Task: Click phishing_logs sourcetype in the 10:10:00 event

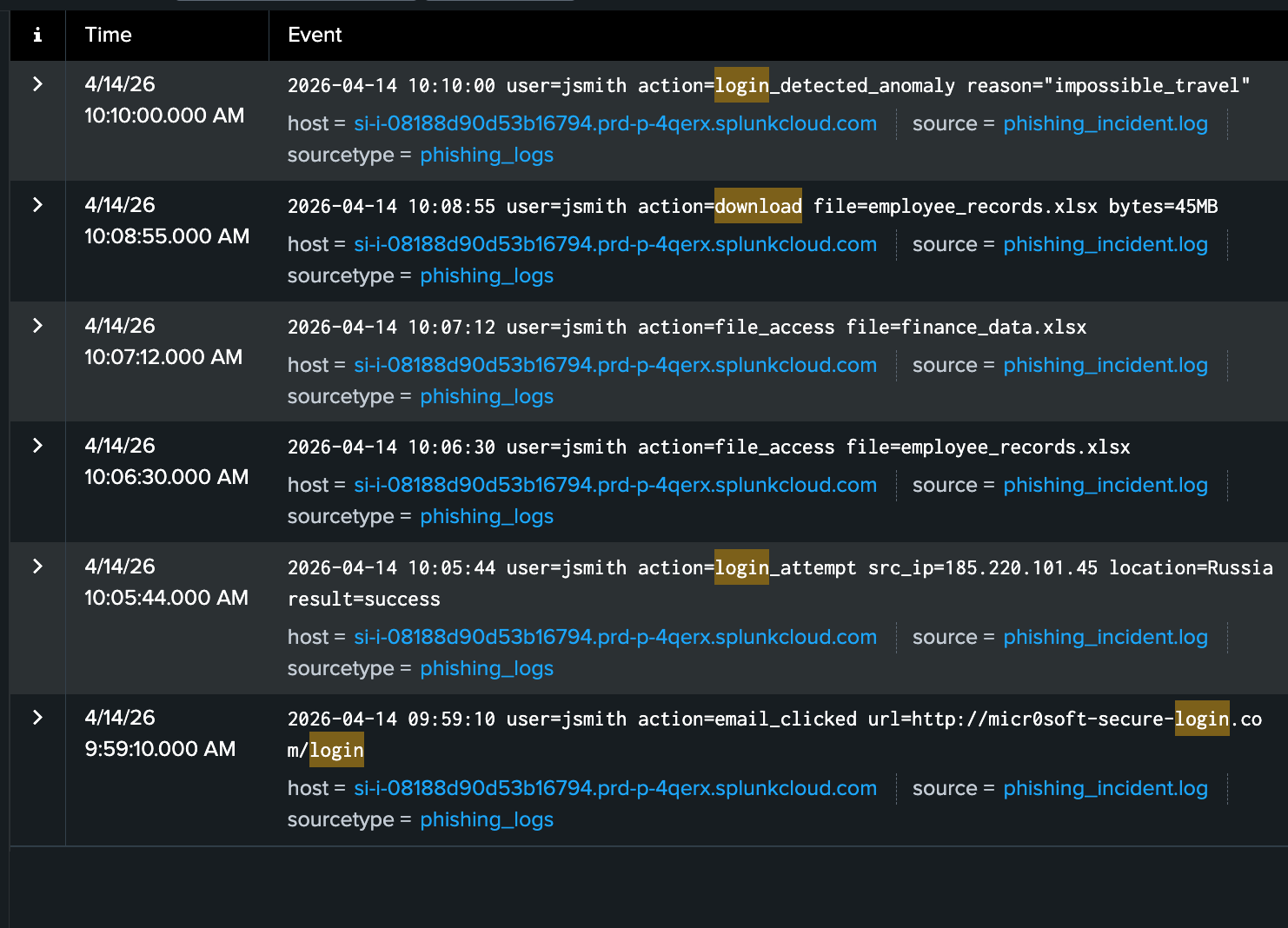Action: 487,155
